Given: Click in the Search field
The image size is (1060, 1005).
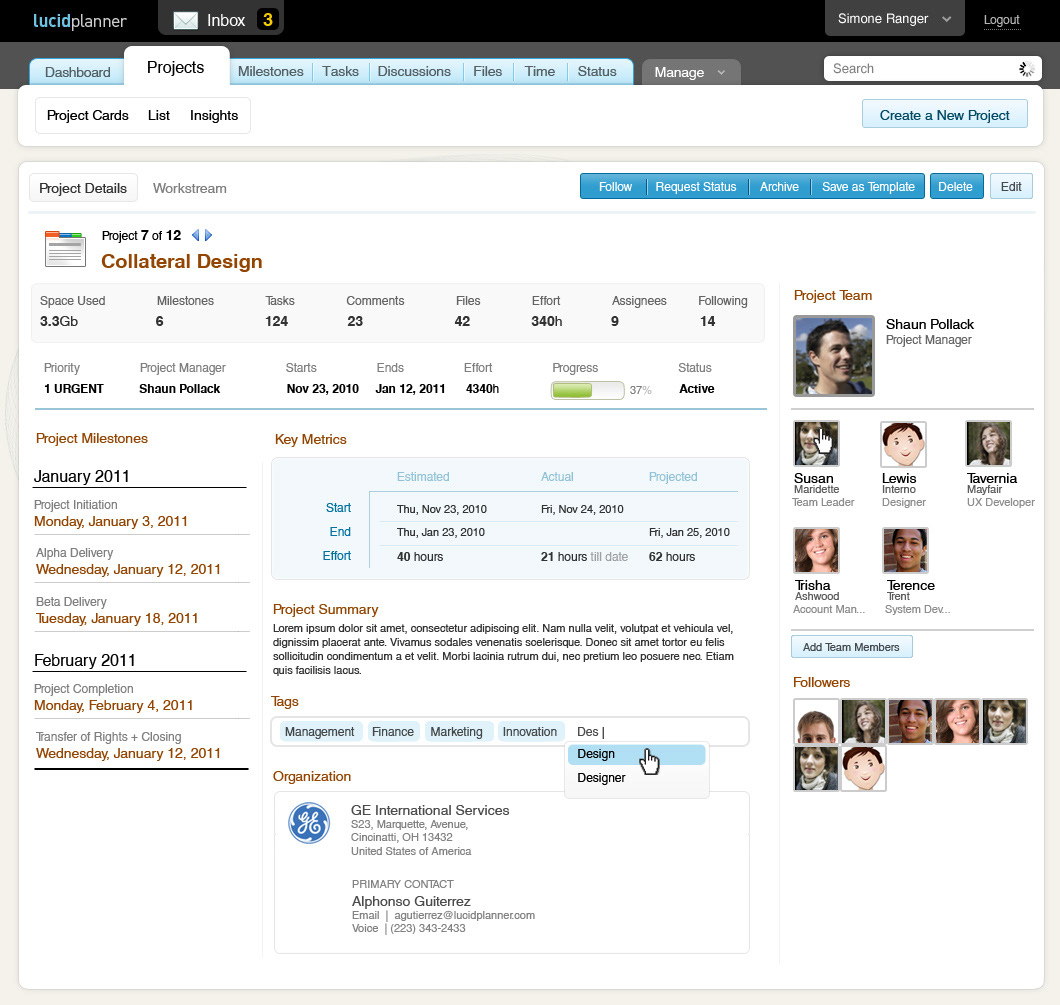Looking at the screenshot, I should point(918,68).
